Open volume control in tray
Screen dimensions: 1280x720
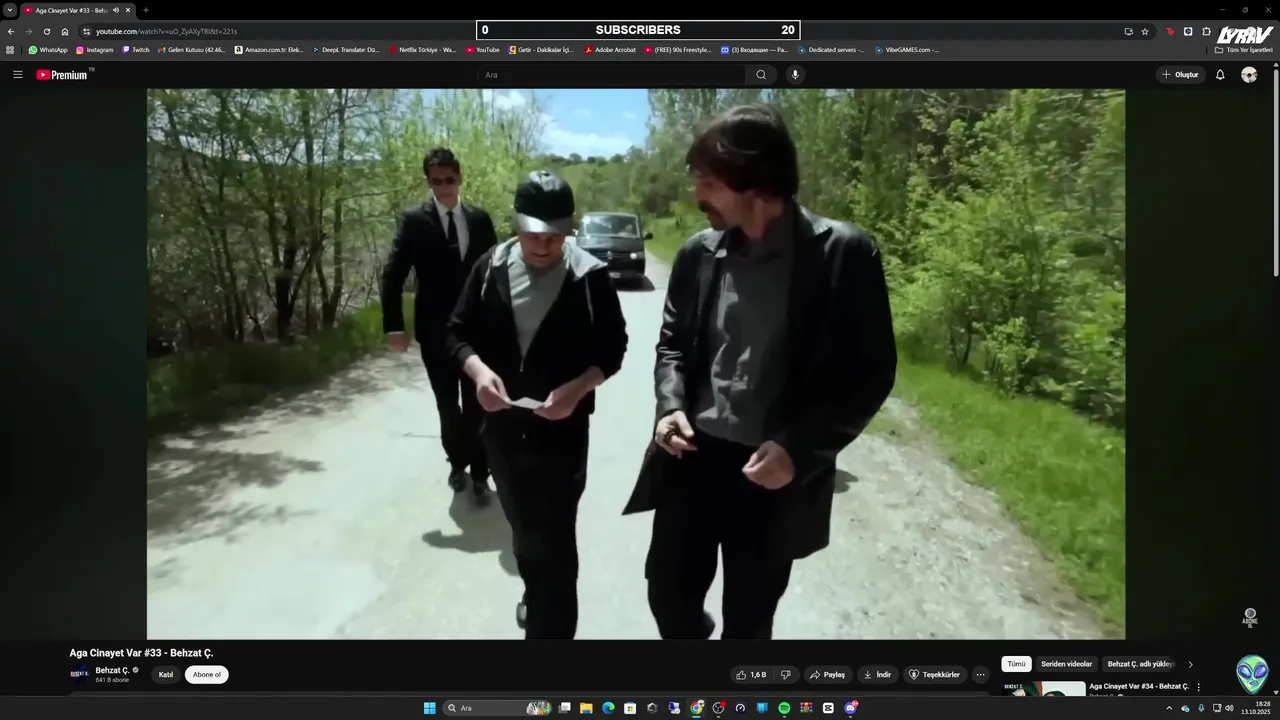tap(1229, 708)
